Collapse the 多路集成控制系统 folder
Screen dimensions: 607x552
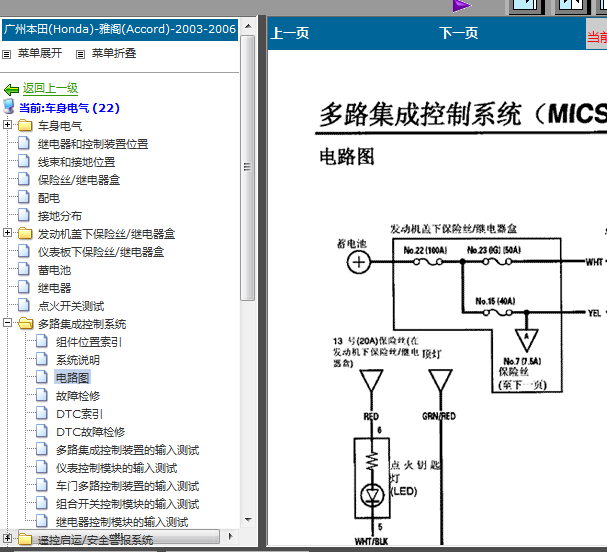point(7,322)
